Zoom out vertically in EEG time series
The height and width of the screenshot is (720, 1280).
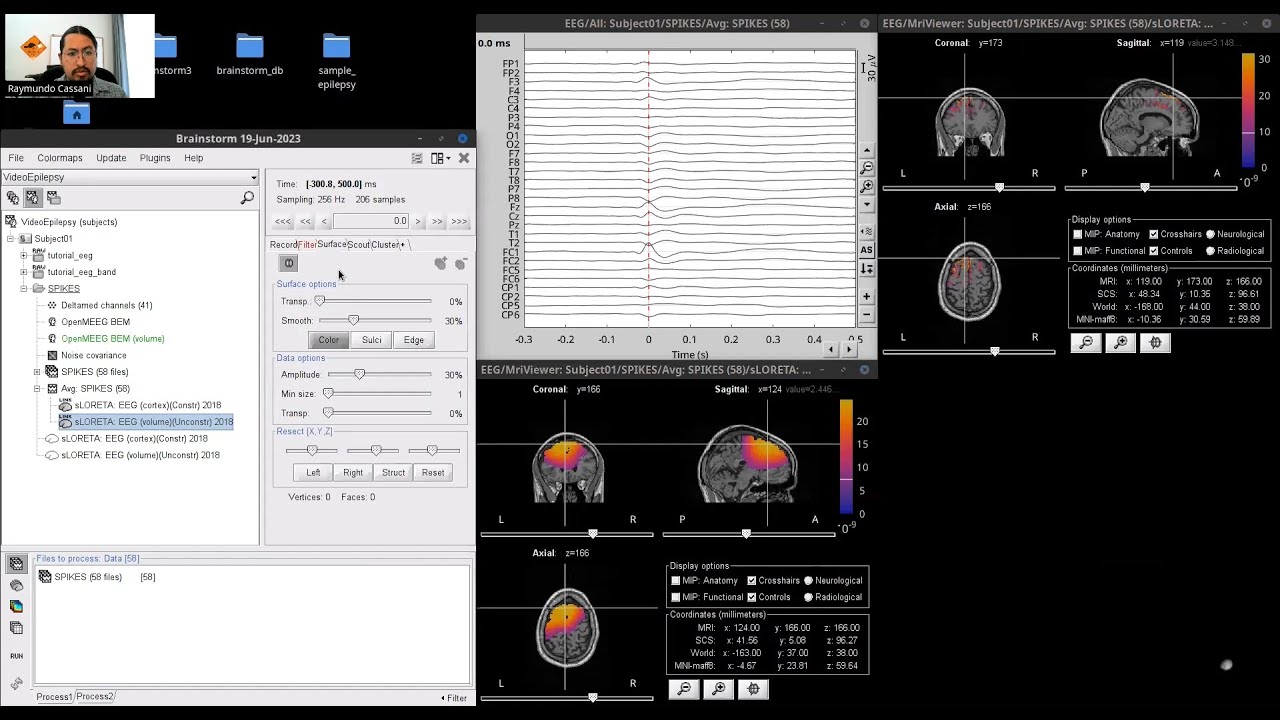point(866,168)
